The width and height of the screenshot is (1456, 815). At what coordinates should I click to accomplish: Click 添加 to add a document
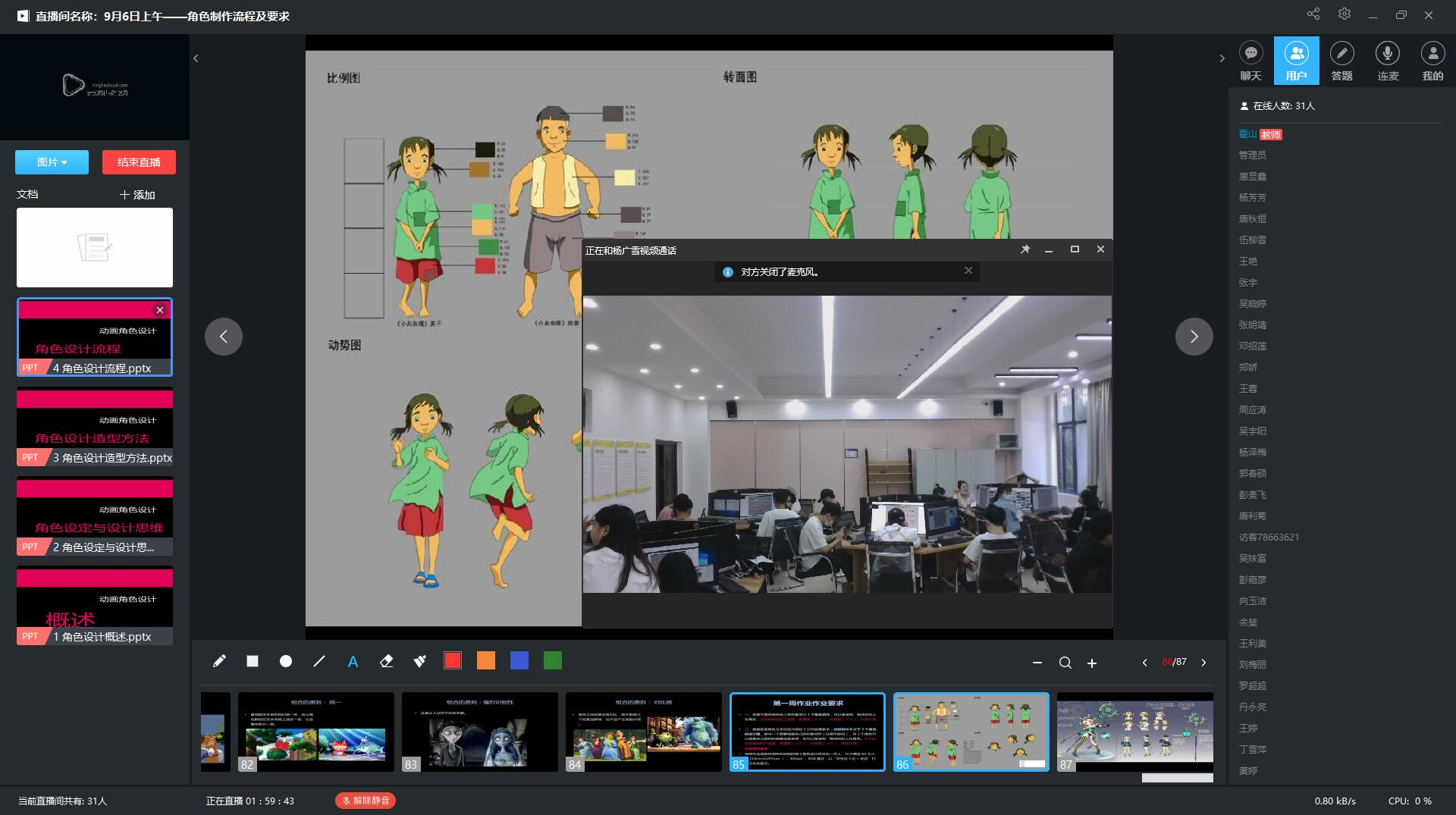tap(137, 195)
